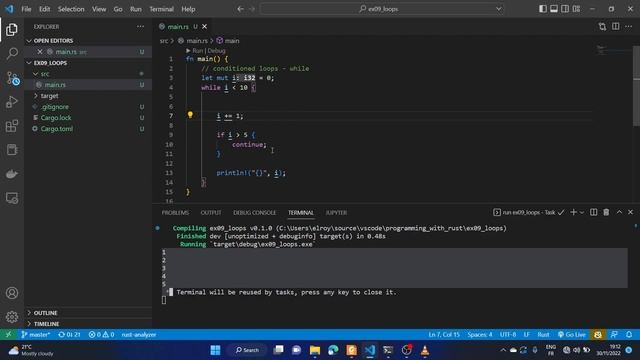Image resolution: width=640 pixels, height=360 pixels.
Task: Open editor more actions ellipsis
Action: click(629, 27)
